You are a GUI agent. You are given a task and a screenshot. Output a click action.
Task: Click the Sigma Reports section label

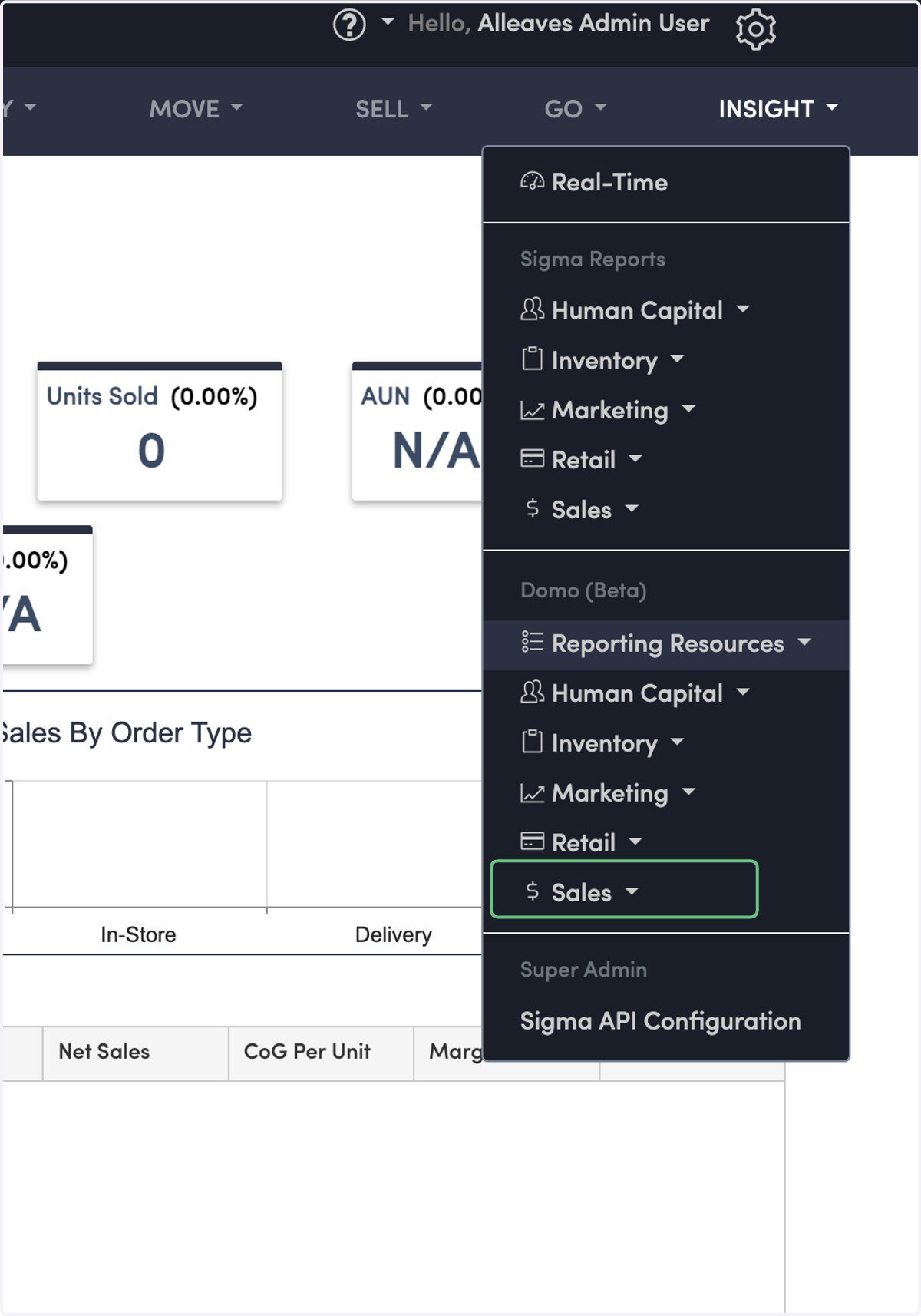[x=593, y=260]
